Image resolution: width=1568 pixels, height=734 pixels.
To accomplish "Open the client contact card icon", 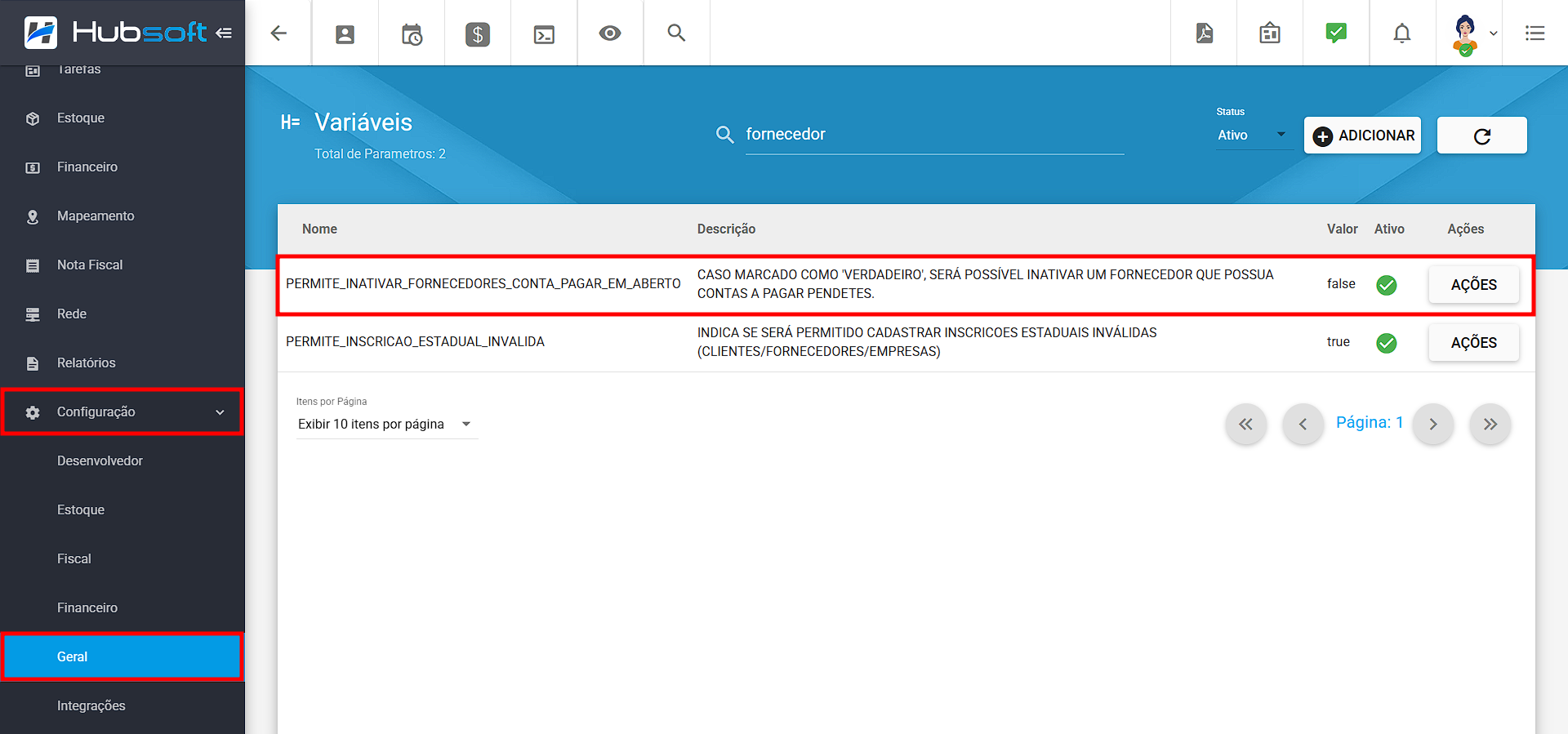I will click(345, 33).
